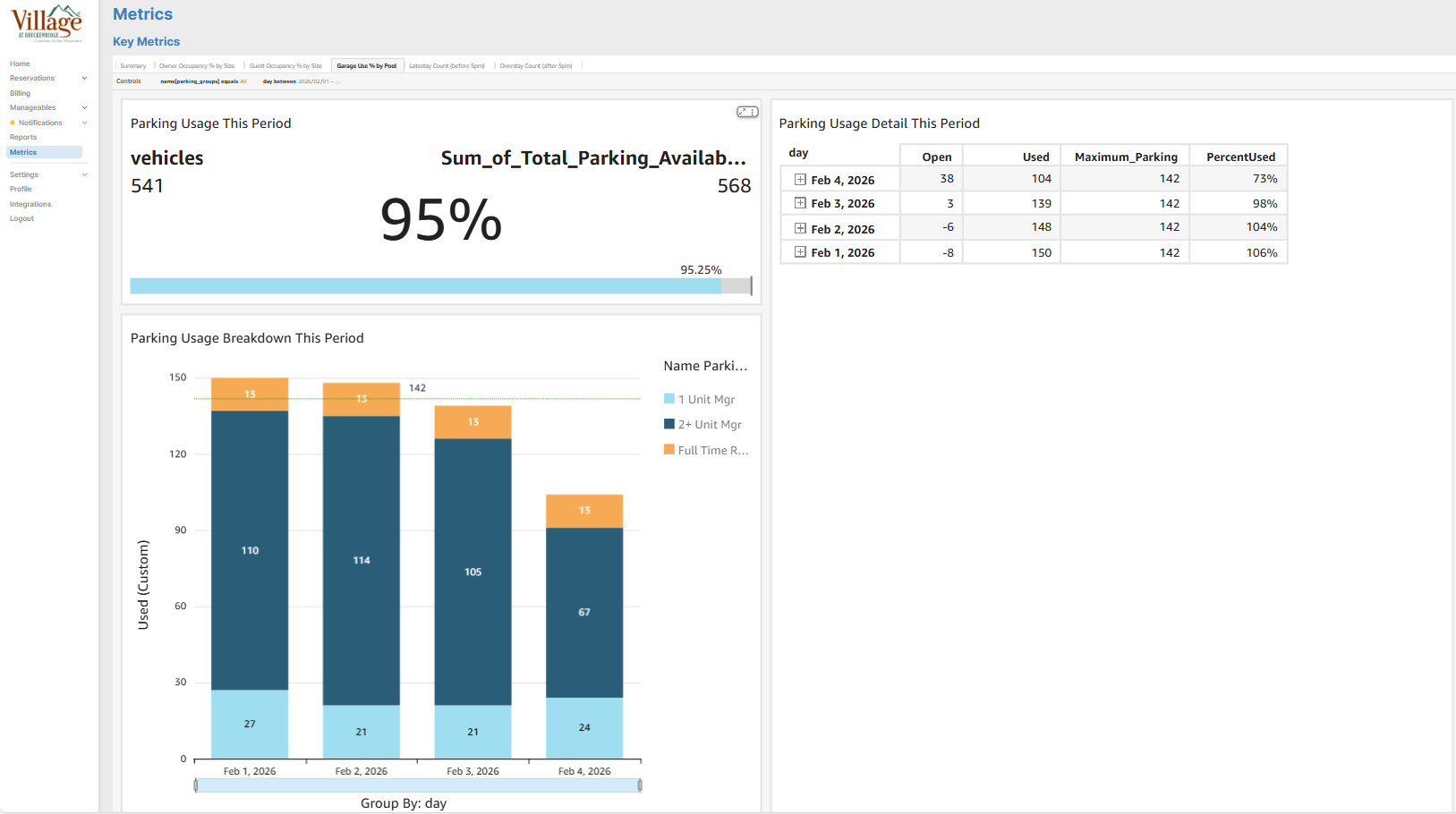Expand the Settings sidebar chevron
The image size is (1456, 814).
click(85, 175)
